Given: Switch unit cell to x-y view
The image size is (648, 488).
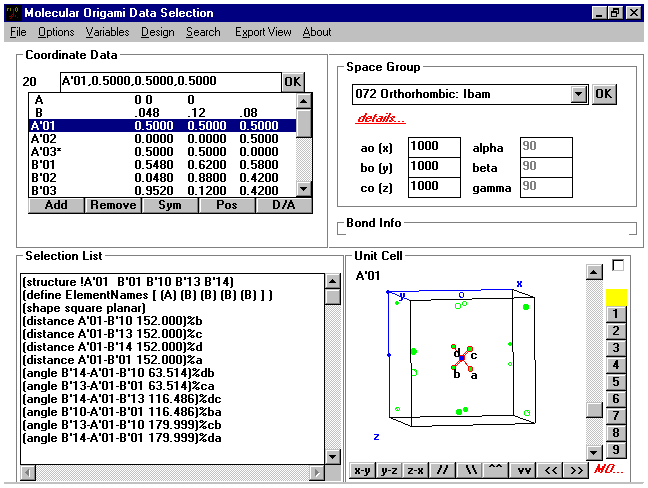Looking at the screenshot, I should pyautogui.click(x=363, y=469).
